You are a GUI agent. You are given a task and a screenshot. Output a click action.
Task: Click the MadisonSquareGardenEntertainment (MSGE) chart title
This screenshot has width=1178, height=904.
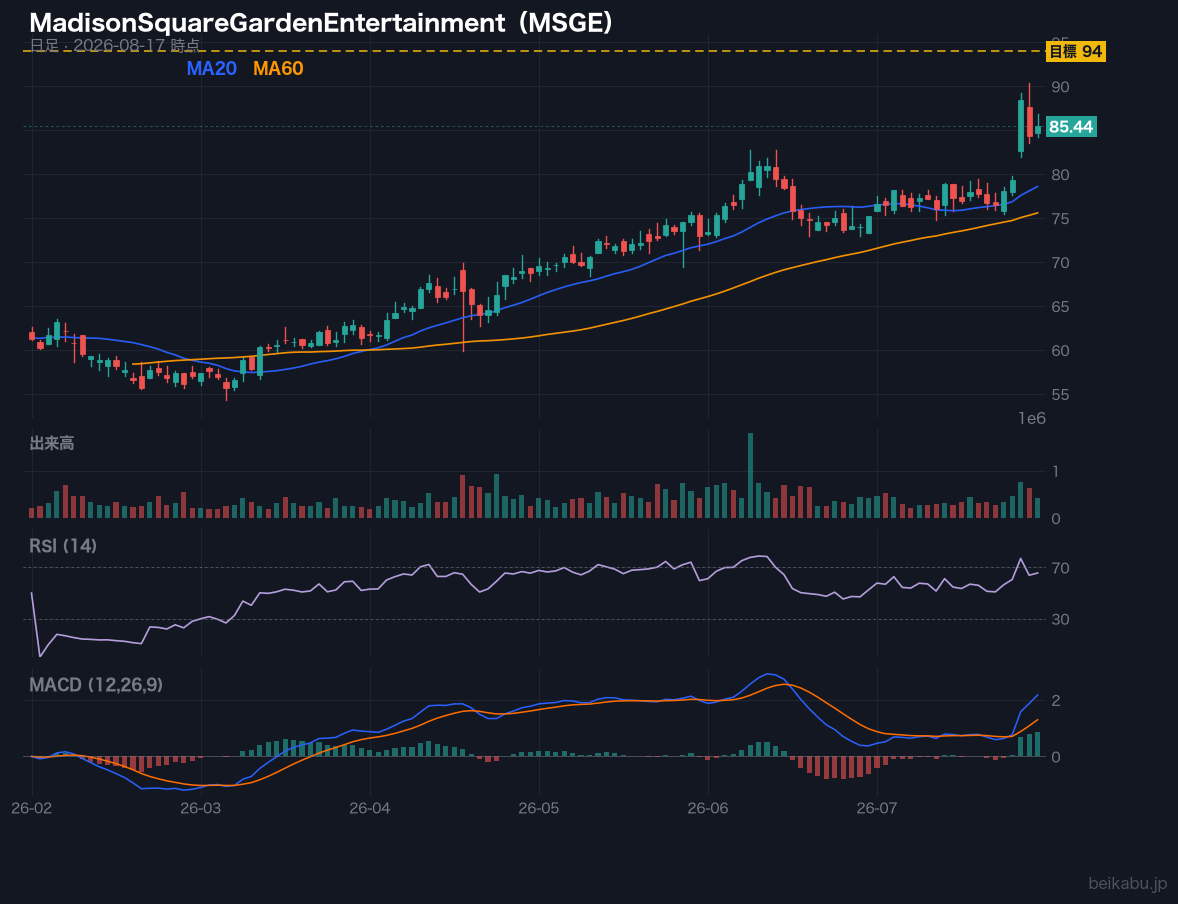click(322, 23)
